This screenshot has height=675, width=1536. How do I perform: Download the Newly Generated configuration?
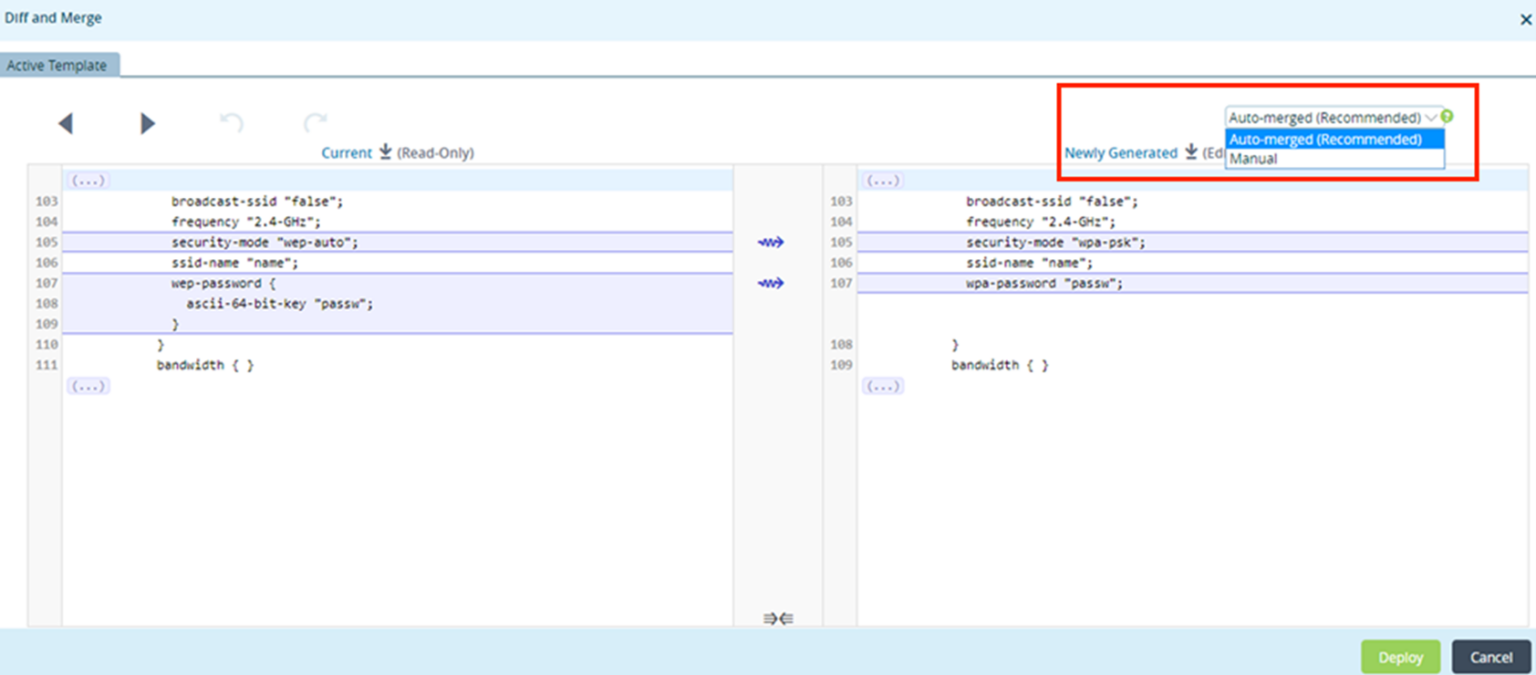tap(1190, 153)
